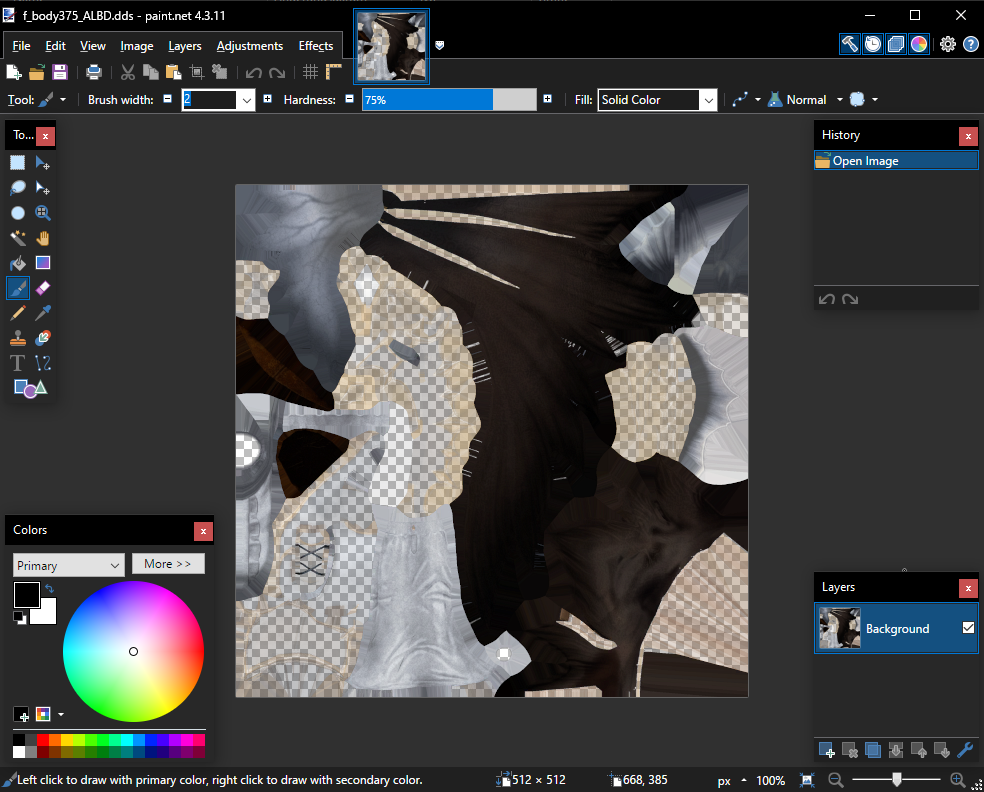Click the Save icon in toolbar
Image resolution: width=984 pixels, height=792 pixels.
tap(60, 72)
